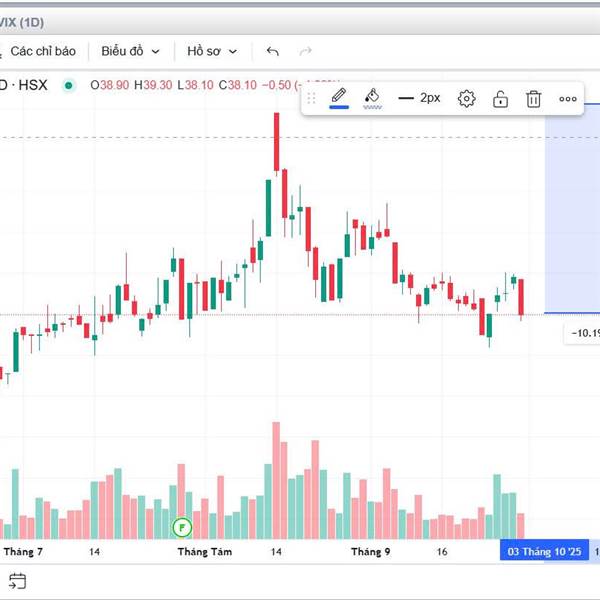
Task: Open drawing settings gear
Action: [x=466, y=99]
